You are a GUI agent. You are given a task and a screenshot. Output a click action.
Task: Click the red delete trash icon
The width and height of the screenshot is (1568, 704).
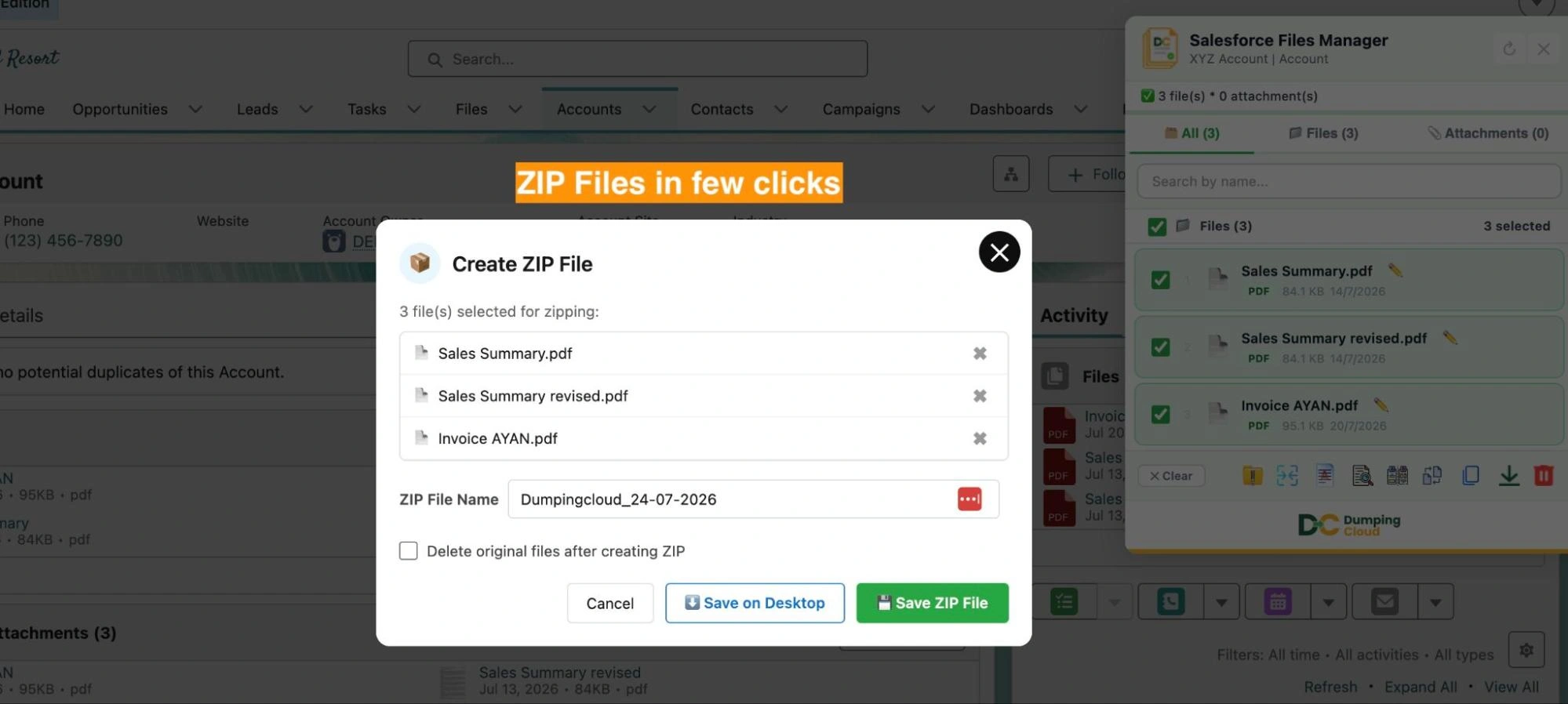point(1544,475)
